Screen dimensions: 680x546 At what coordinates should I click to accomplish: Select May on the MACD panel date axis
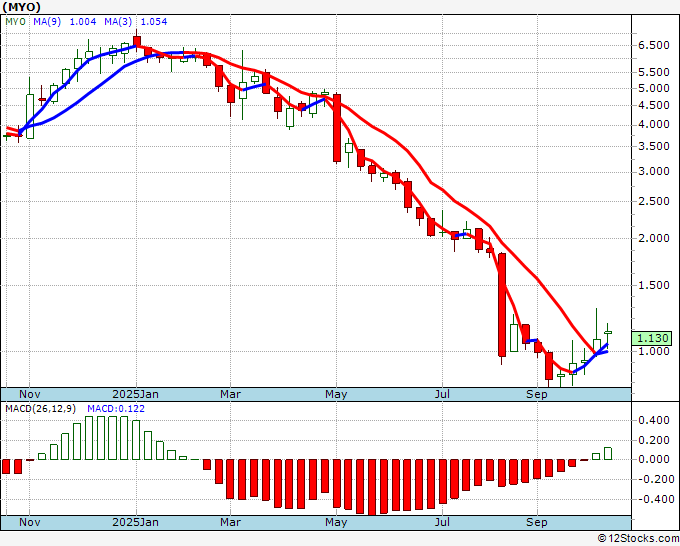(x=336, y=522)
